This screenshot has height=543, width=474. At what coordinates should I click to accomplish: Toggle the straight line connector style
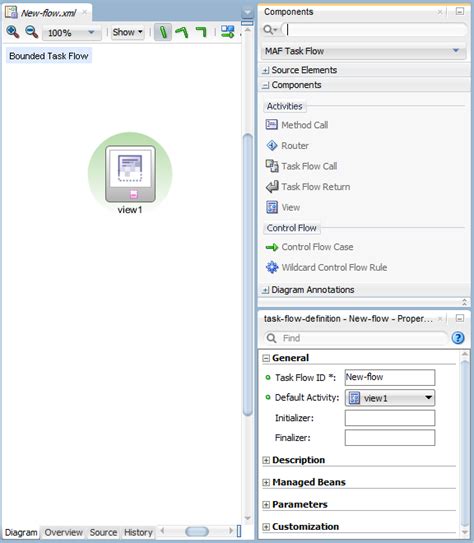tap(163, 32)
